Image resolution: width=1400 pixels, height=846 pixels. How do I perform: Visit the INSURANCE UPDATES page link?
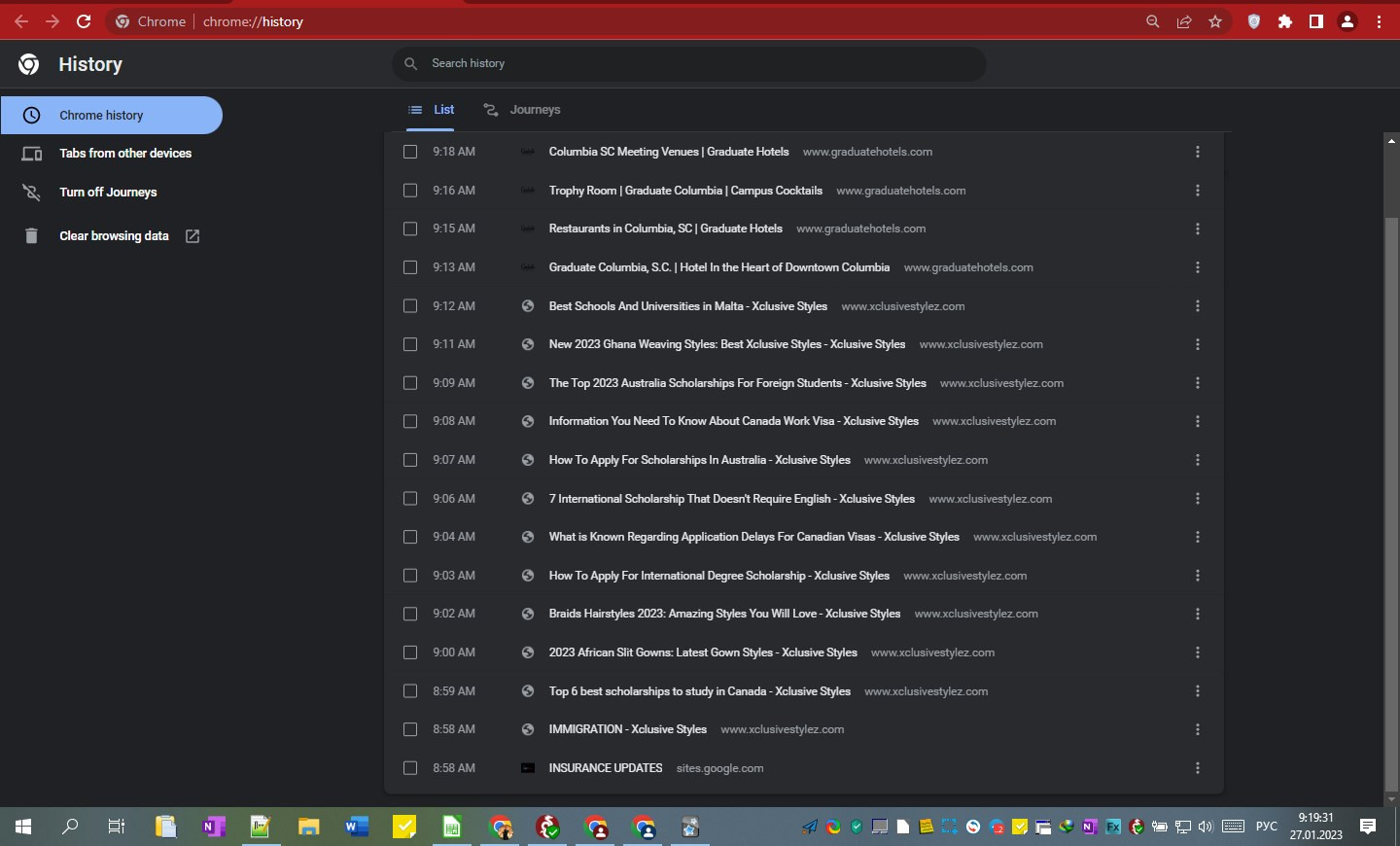pyautogui.click(x=606, y=768)
